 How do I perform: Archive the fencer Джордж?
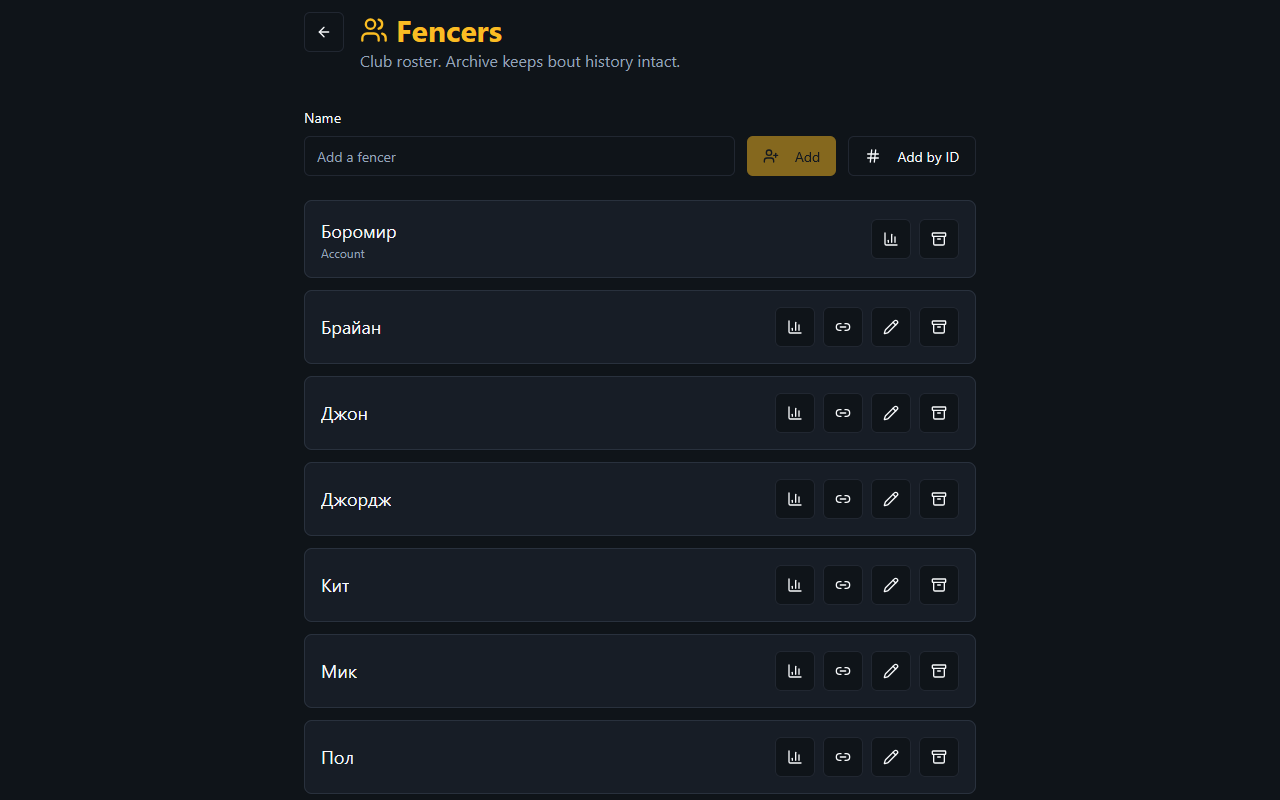(939, 499)
